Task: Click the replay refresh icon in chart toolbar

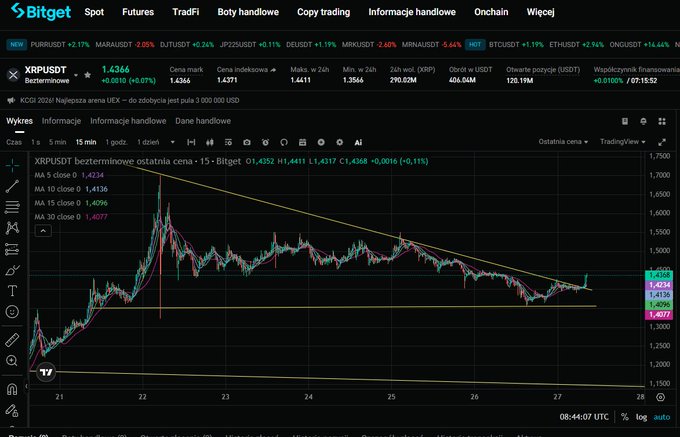Action: click(x=284, y=142)
